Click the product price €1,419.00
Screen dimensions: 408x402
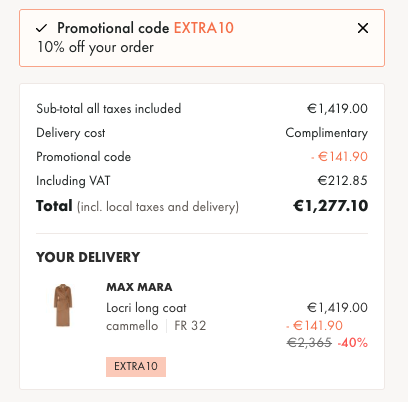337,308
